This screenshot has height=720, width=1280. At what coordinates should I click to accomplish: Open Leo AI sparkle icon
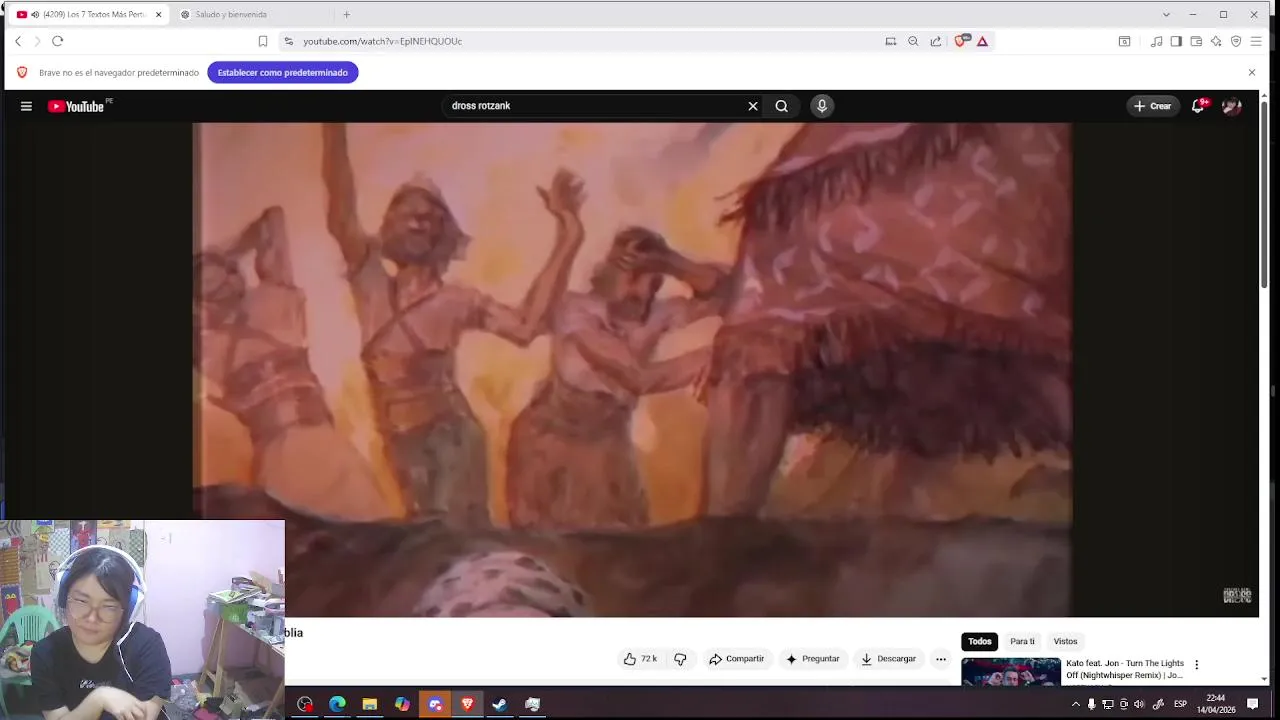click(x=1216, y=41)
